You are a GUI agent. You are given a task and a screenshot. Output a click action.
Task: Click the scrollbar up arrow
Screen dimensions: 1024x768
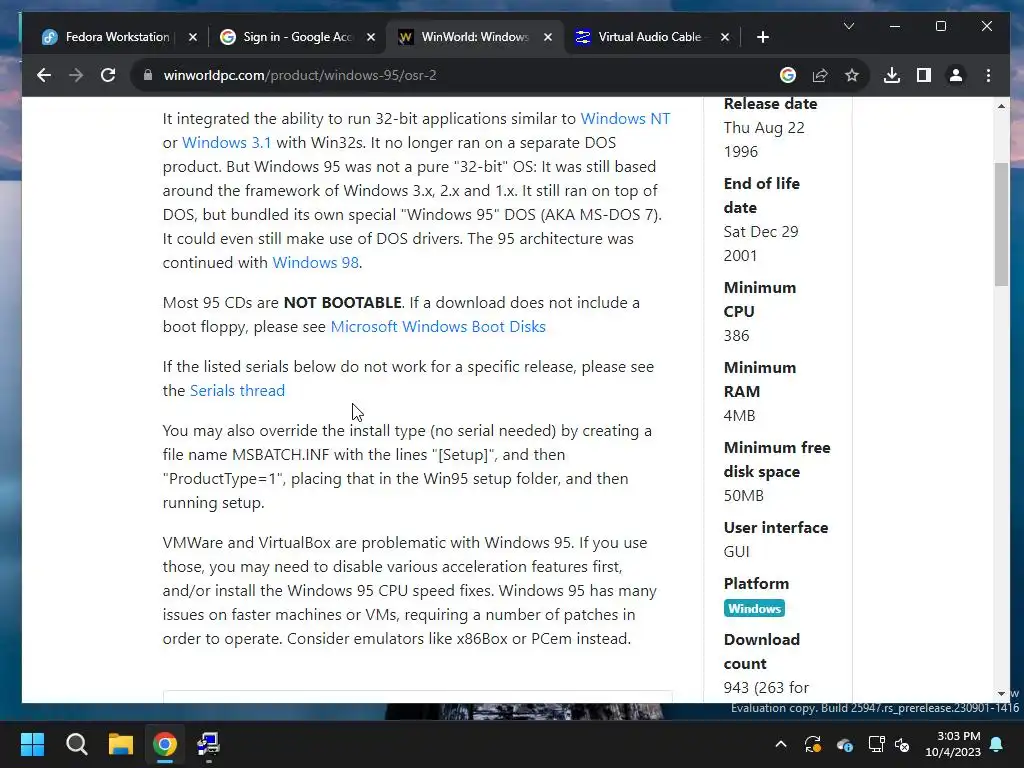click(x=1001, y=106)
